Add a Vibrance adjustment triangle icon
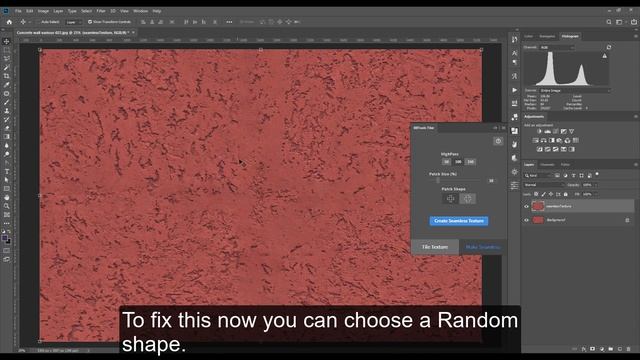The height and width of the screenshot is (360, 640). coord(571,131)
